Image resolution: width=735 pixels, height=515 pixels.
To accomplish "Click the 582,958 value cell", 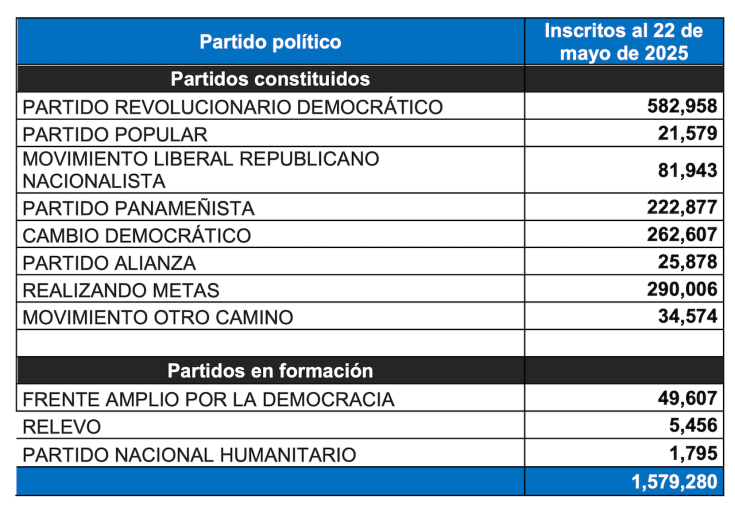I will (x=681, y=107).
